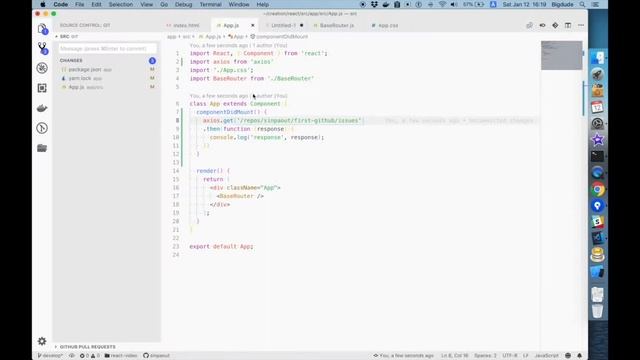640x360 pixels.
Task: Open the File menu
Action: (x=80, y=4)
